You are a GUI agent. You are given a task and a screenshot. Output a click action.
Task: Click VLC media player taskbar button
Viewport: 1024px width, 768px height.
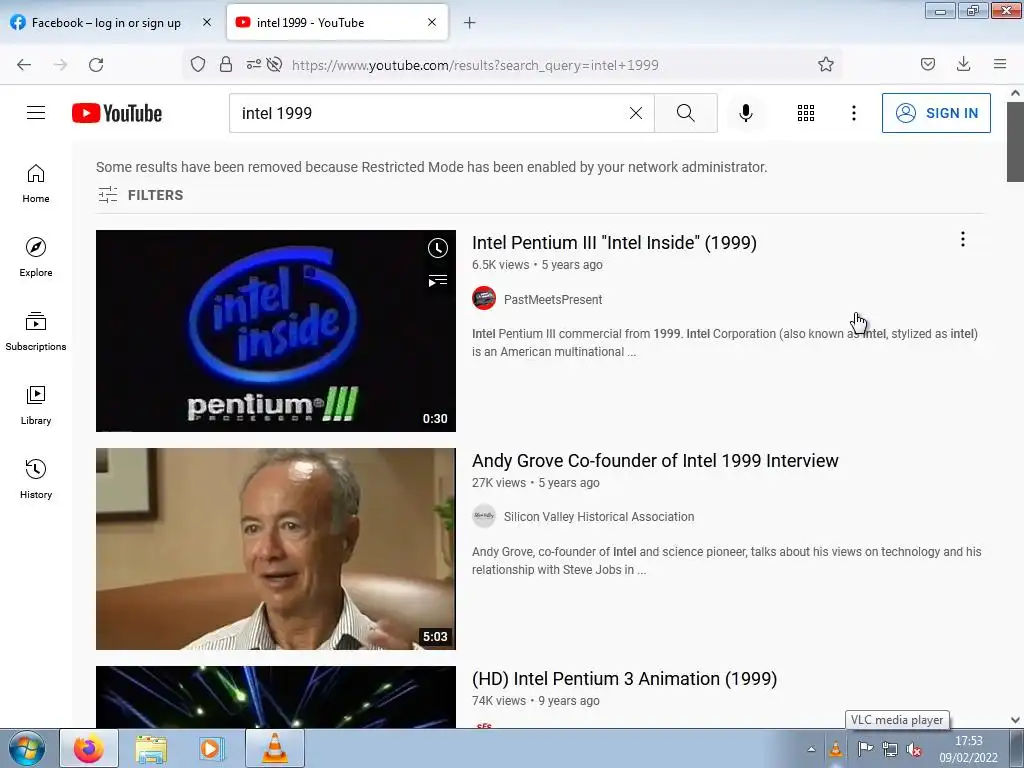275,748
